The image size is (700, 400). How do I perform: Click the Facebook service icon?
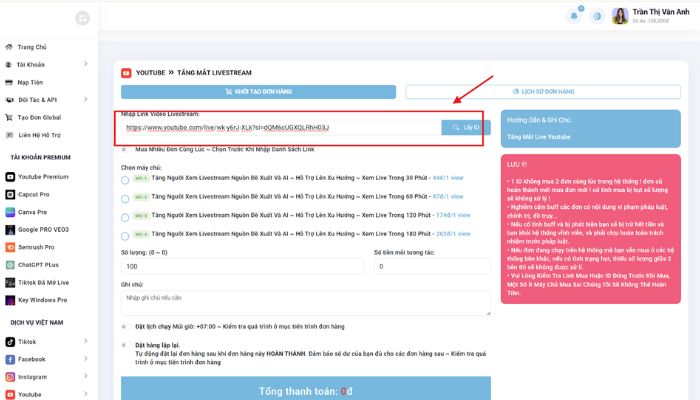[x=10, y=359]
